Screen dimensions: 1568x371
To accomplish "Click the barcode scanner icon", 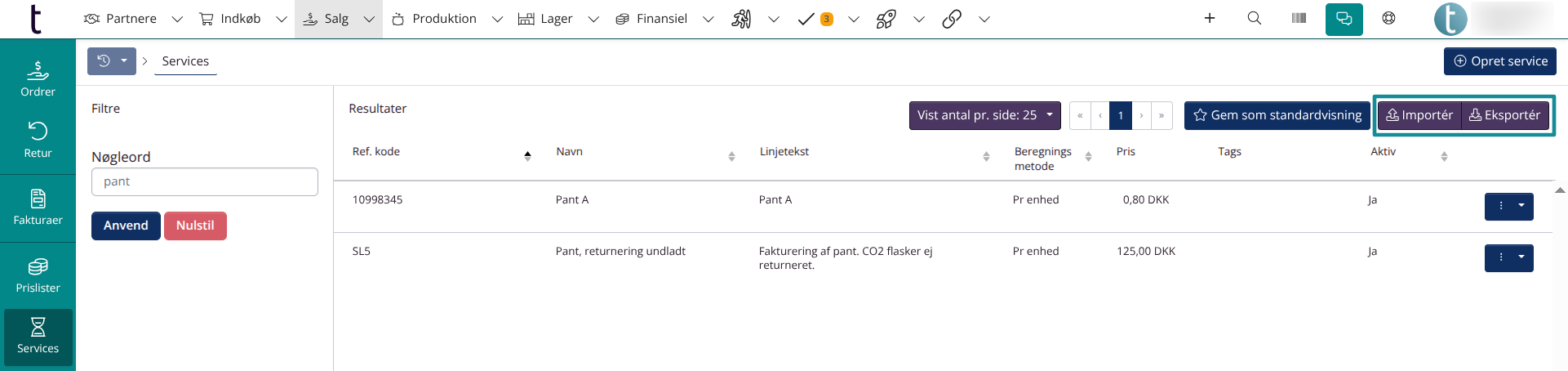I will pyautogui.click(x=1299, y=18).
